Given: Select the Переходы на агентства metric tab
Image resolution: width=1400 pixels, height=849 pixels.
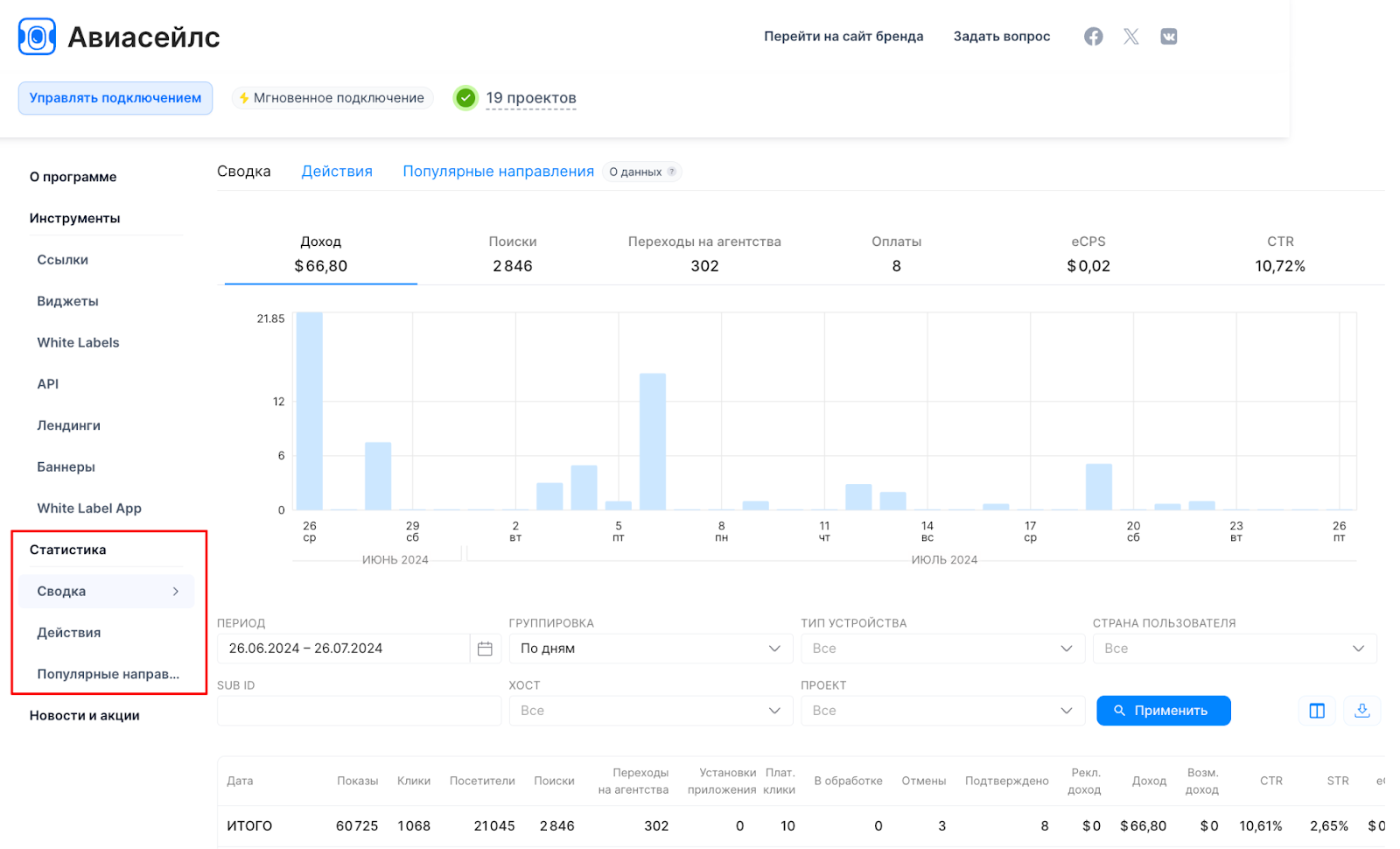Looking at the screenshot, I should tap(704, 254).
